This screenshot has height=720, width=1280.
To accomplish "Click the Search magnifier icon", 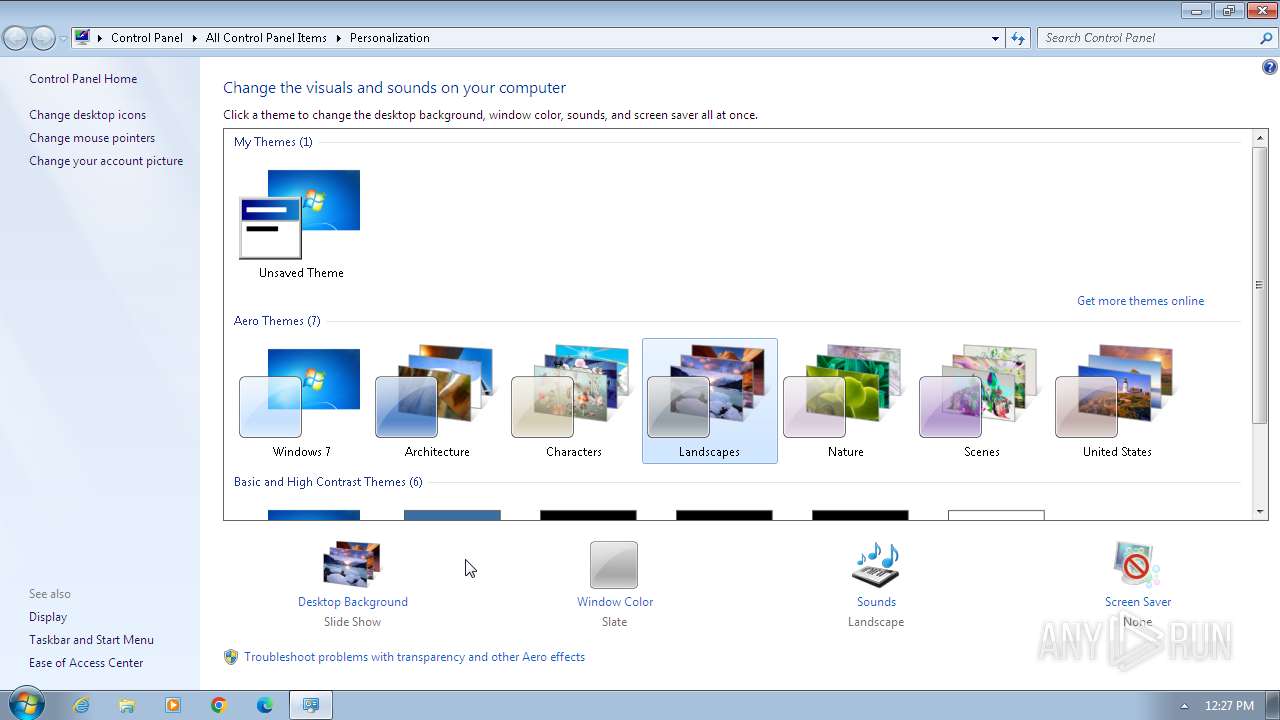I will (1266, 38).
